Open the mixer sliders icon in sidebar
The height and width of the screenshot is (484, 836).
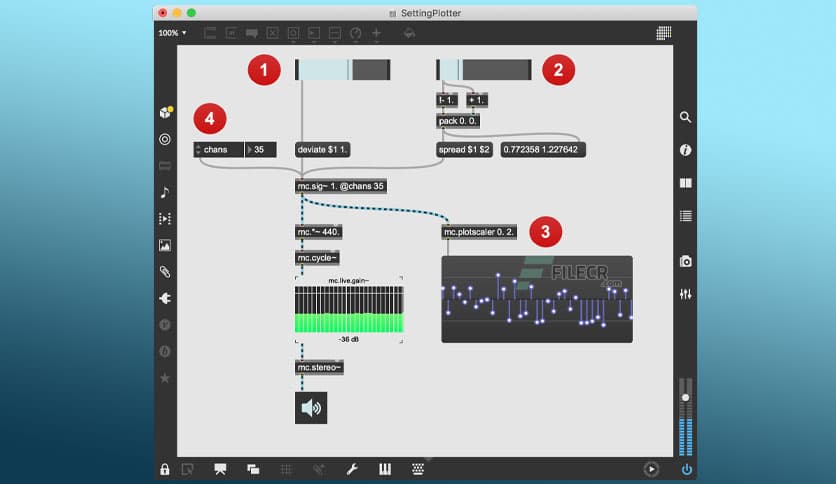pyautogui.click(x=686, y=294)
